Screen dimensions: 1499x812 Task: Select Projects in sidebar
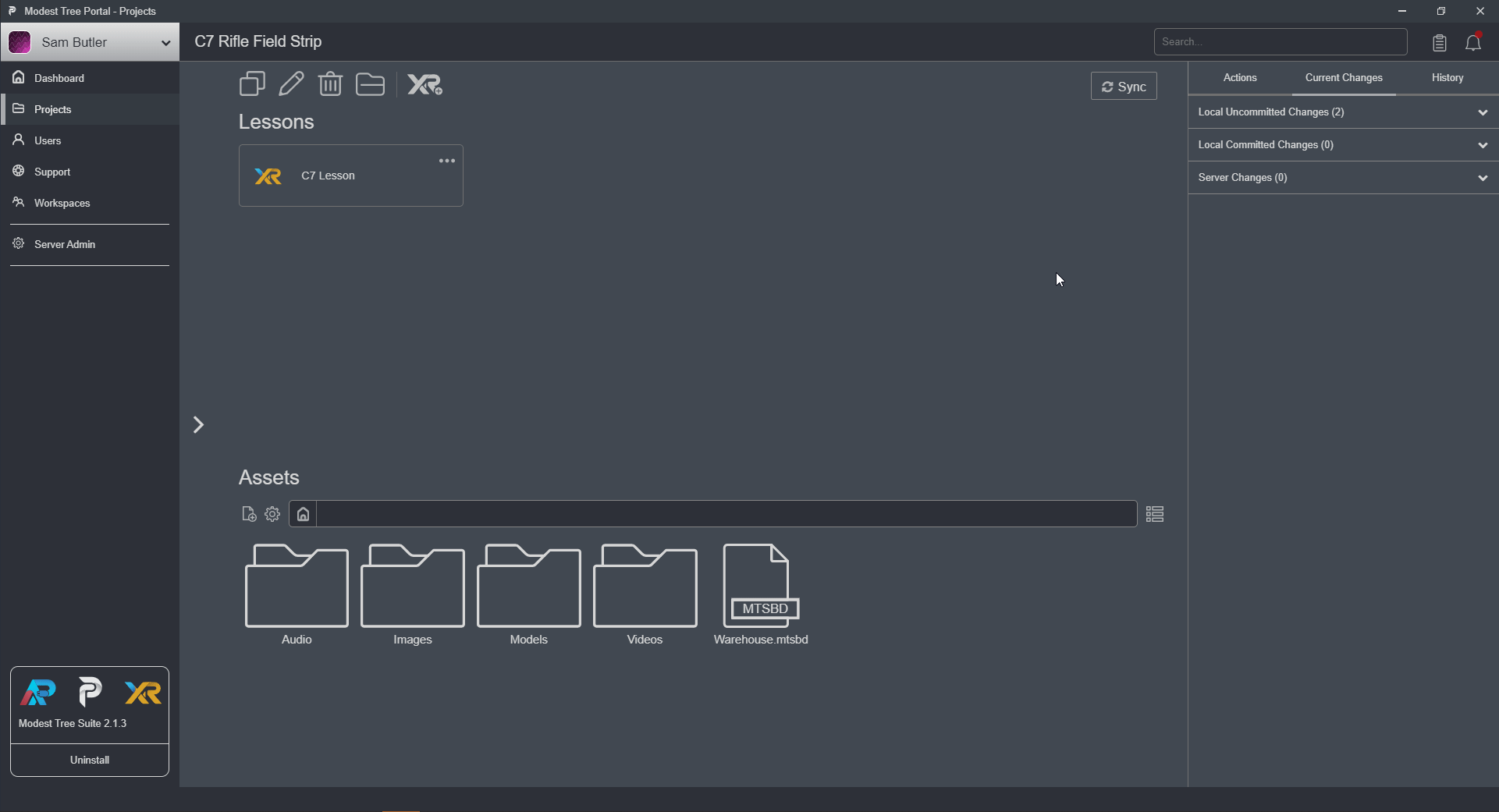point(90,109)
